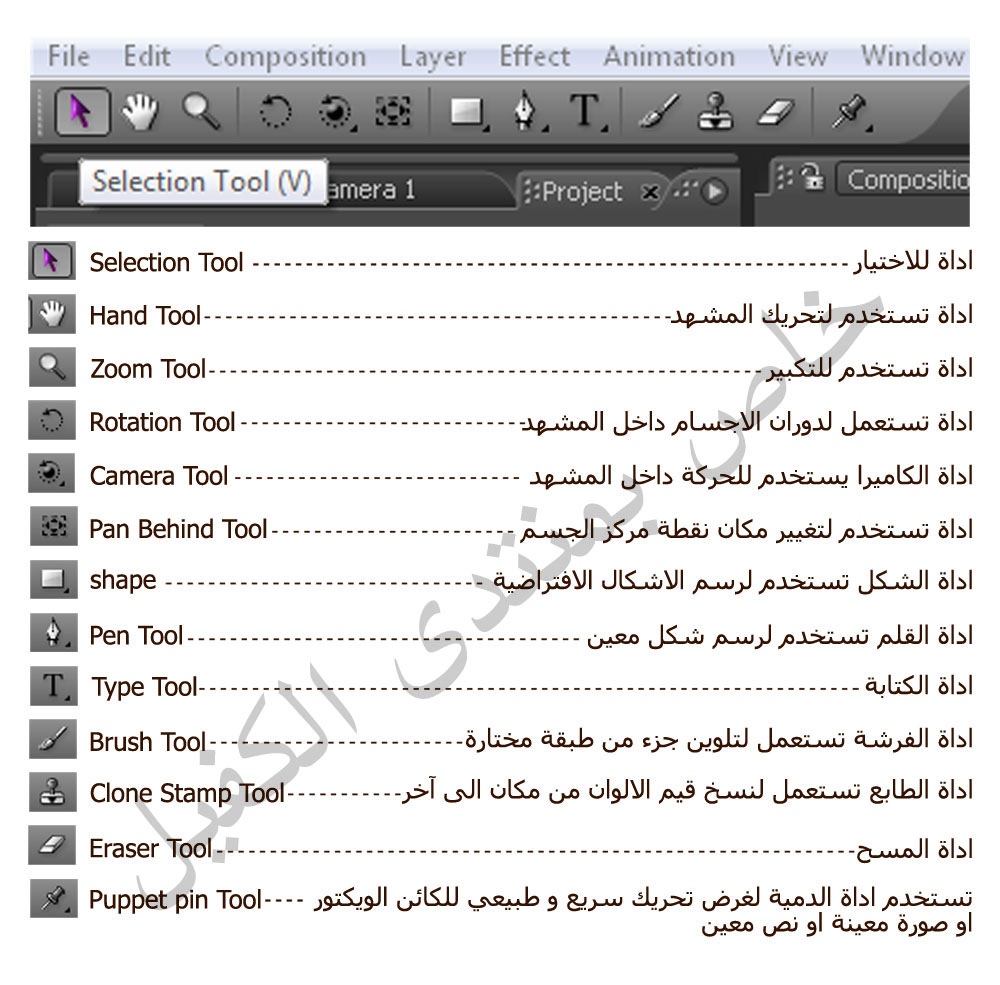
Task: Select the Puppet Pin tool in top toolbar
Action: (847, 113)
